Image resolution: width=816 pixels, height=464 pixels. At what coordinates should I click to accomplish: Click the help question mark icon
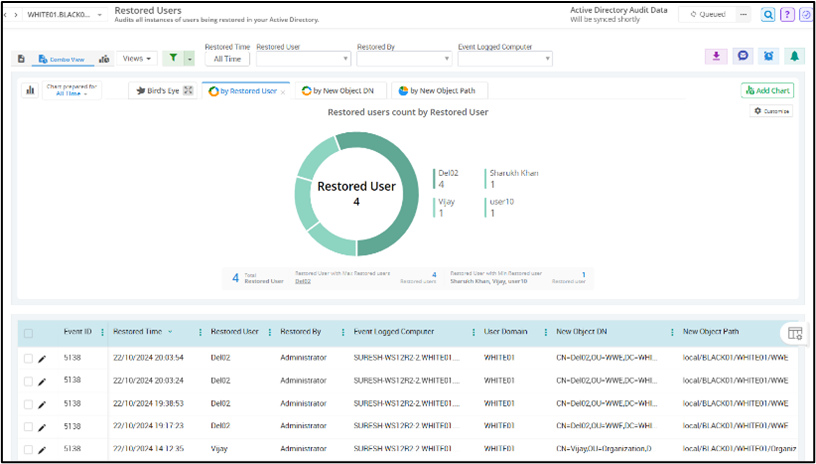787,15
